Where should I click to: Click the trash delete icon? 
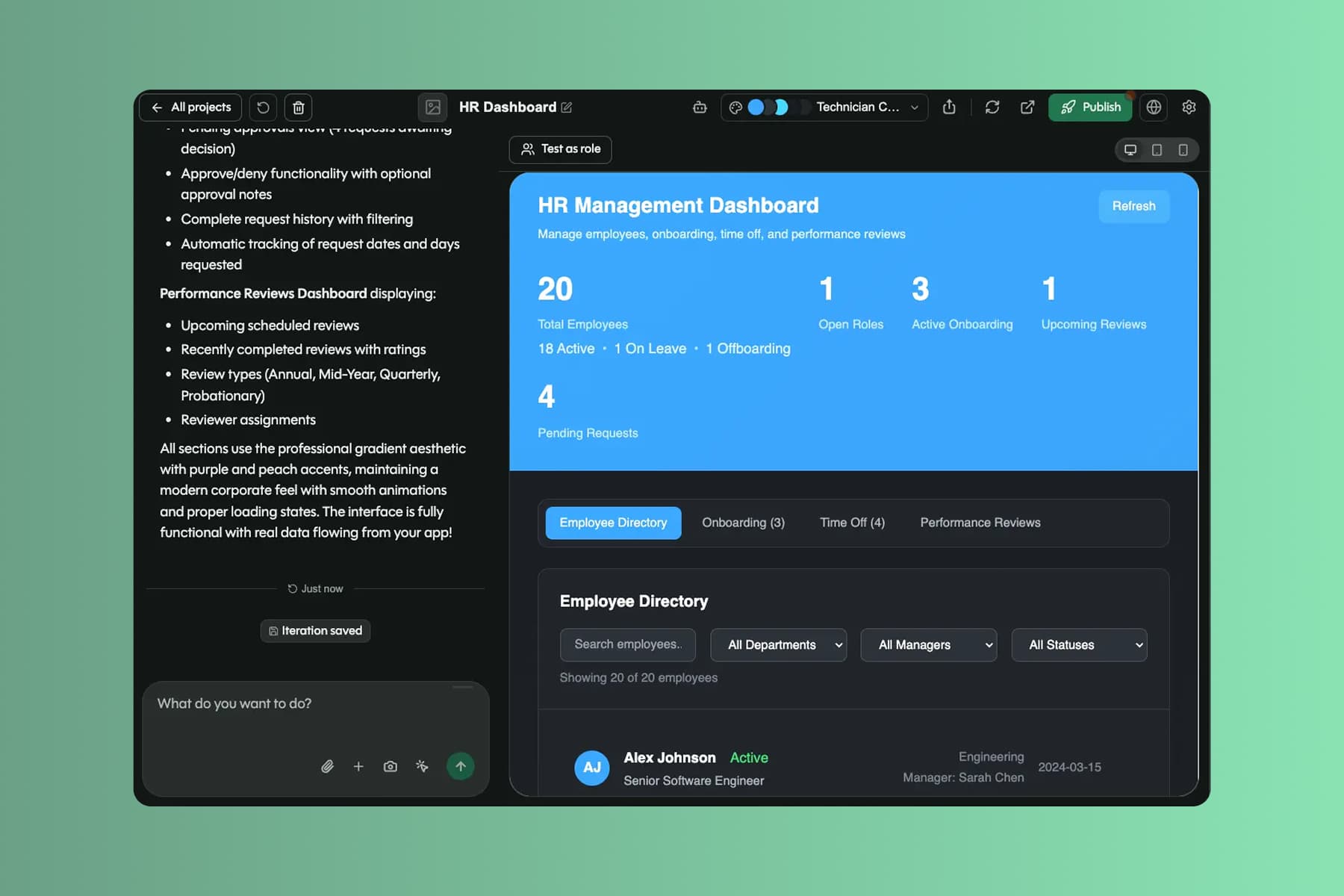pyautogui.click(x=298, y=108)
